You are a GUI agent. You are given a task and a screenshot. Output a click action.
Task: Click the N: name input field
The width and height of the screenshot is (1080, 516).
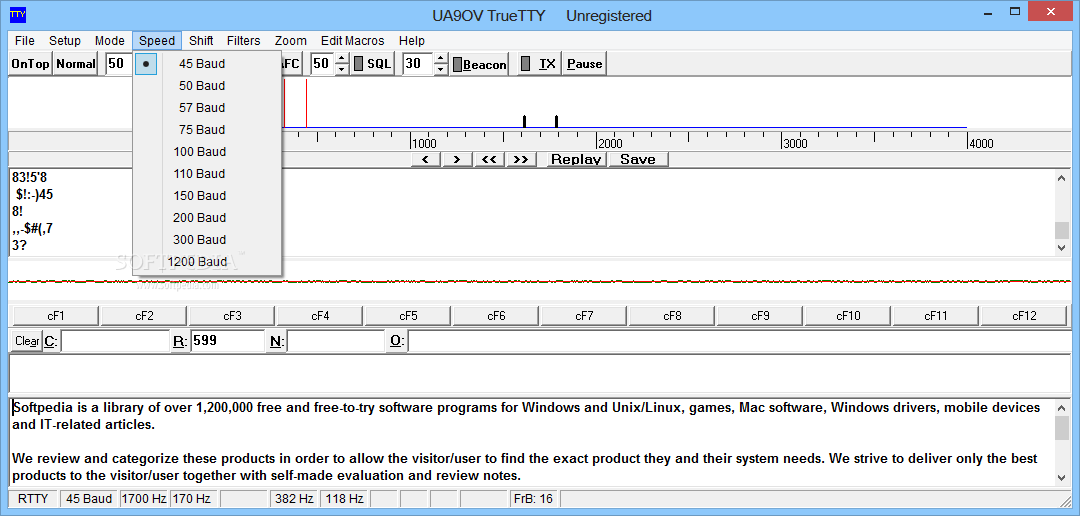pyautogui.click(x=335, y=341)
